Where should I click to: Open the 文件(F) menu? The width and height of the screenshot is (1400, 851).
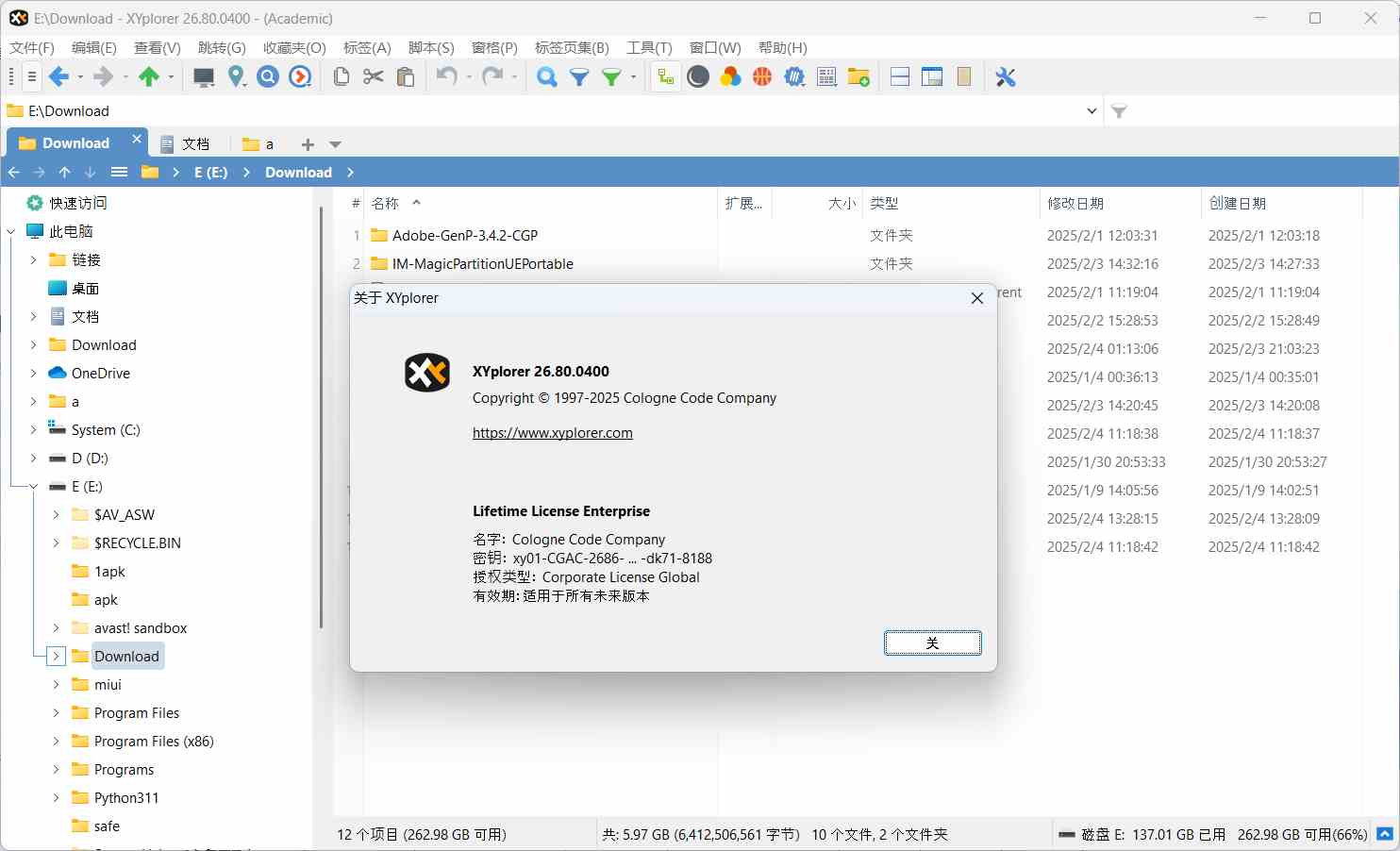pos(32,47)
